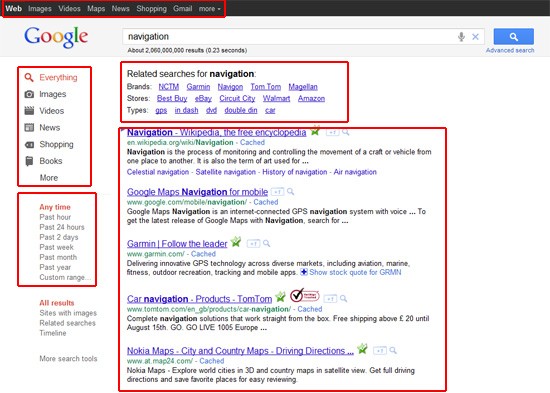Clear the search box with X icon
Viewport: 550px width, 393px height.
[x=475, y=36]
